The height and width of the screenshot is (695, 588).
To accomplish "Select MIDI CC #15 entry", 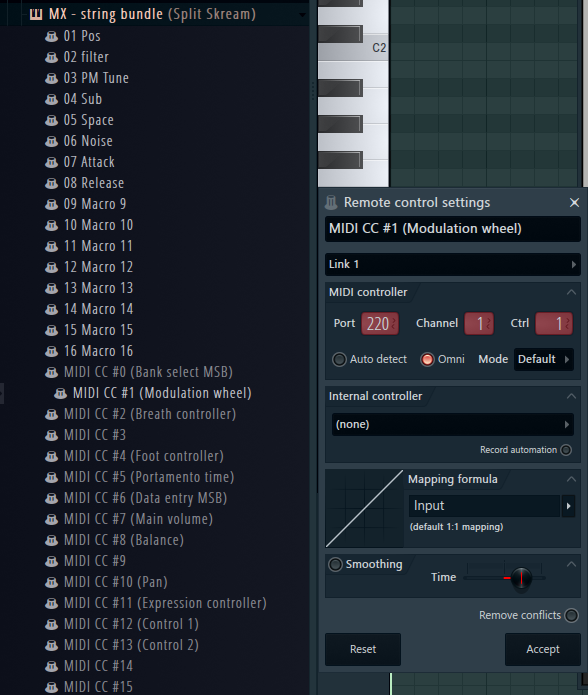I will click(x=98, y=687).
